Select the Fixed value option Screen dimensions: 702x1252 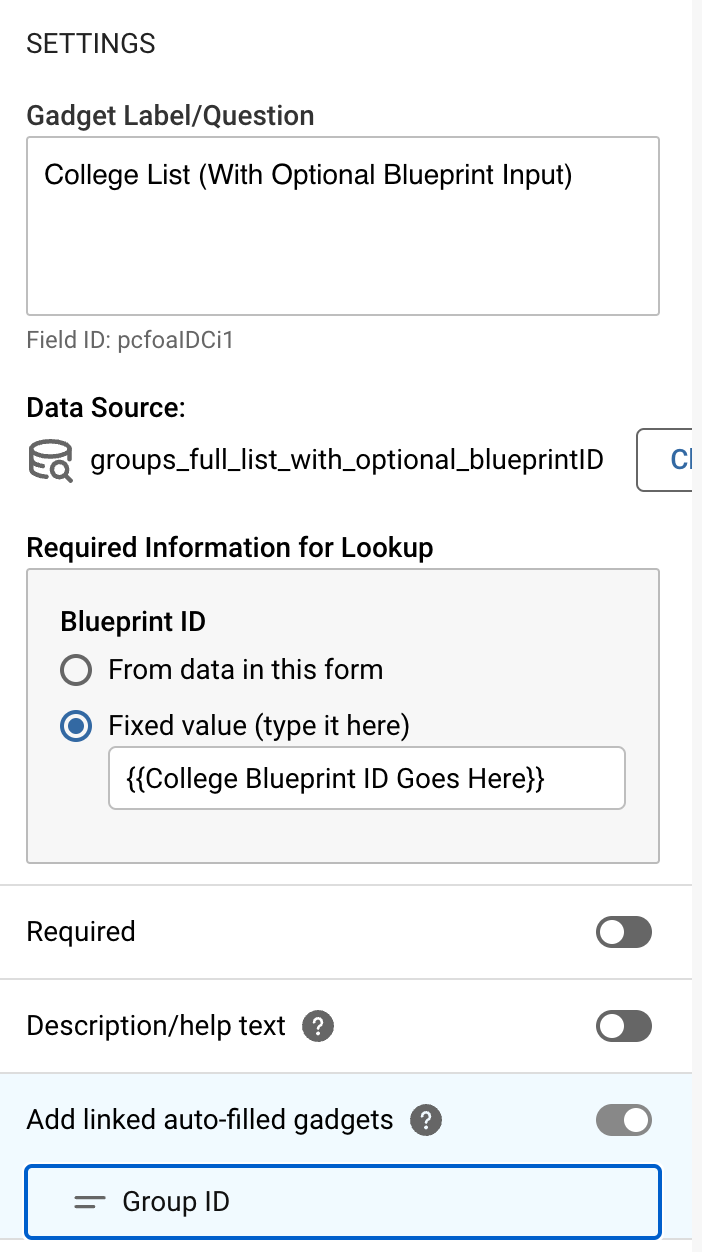point(76,726)
